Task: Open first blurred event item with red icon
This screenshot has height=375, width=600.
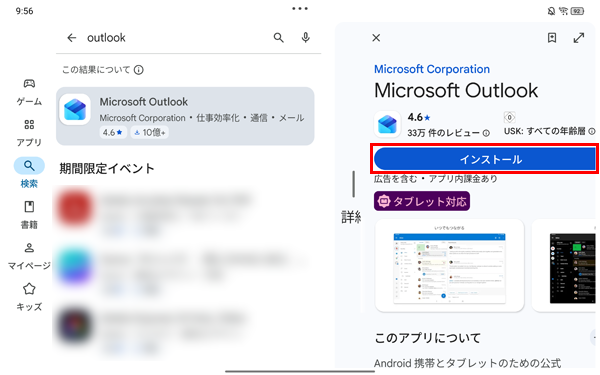Action: pyautogui.click(x=184, y=212)
